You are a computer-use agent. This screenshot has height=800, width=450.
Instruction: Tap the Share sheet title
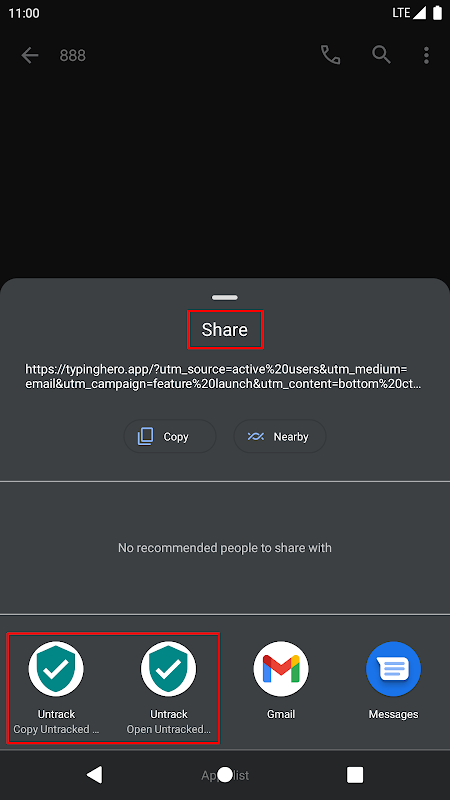click(x=224, y=330)
